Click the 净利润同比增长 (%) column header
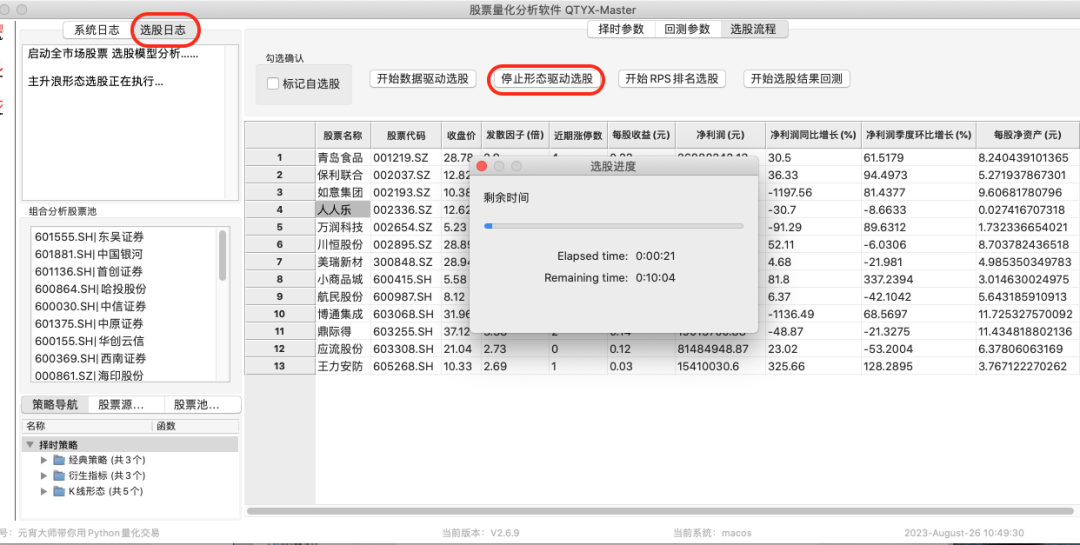 813,135
